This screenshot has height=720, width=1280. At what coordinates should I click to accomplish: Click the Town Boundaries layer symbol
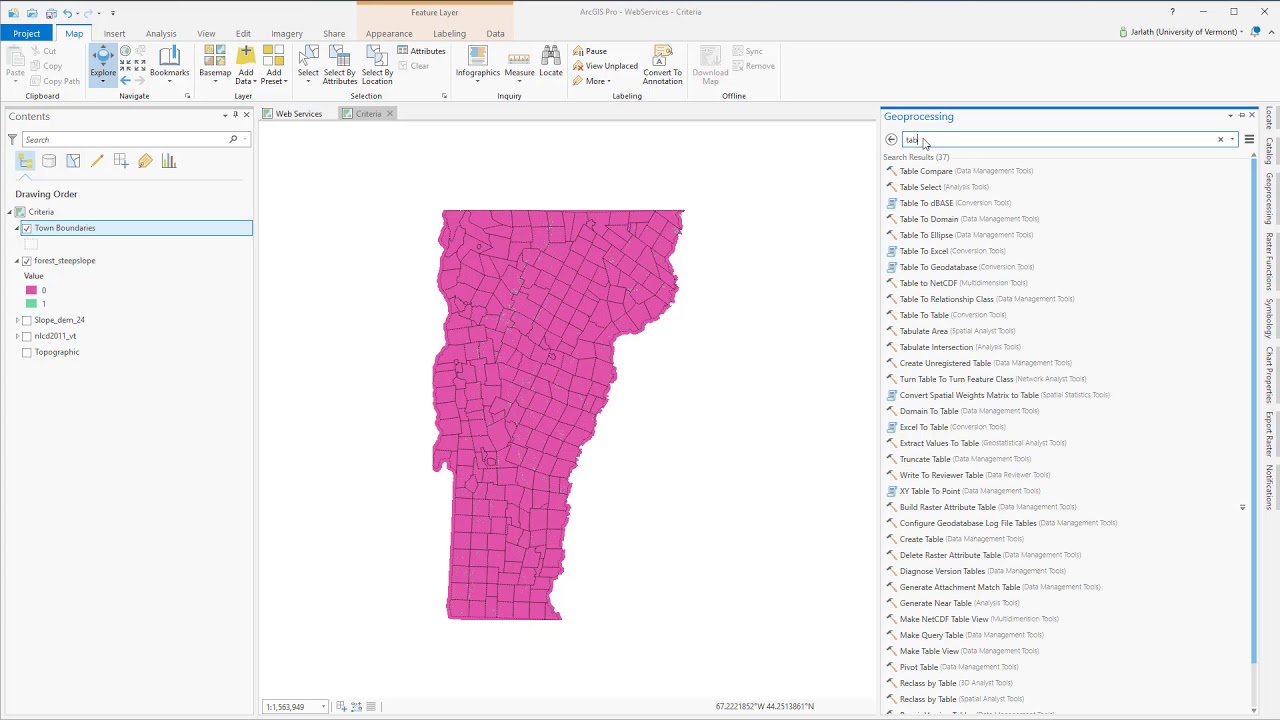click(x=31, y=244)
